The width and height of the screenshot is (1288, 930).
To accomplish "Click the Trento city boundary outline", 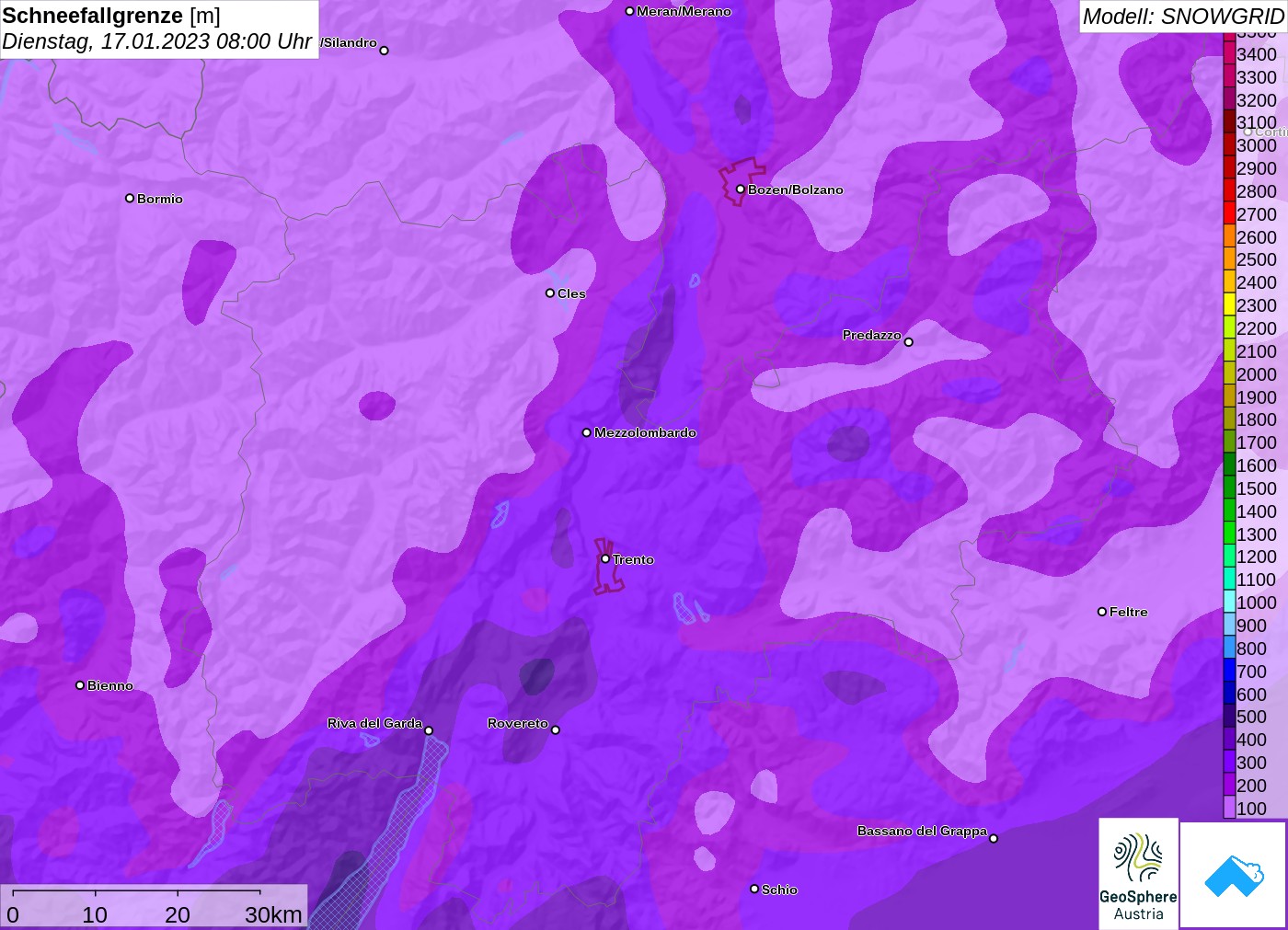I will tap(607, 567).
